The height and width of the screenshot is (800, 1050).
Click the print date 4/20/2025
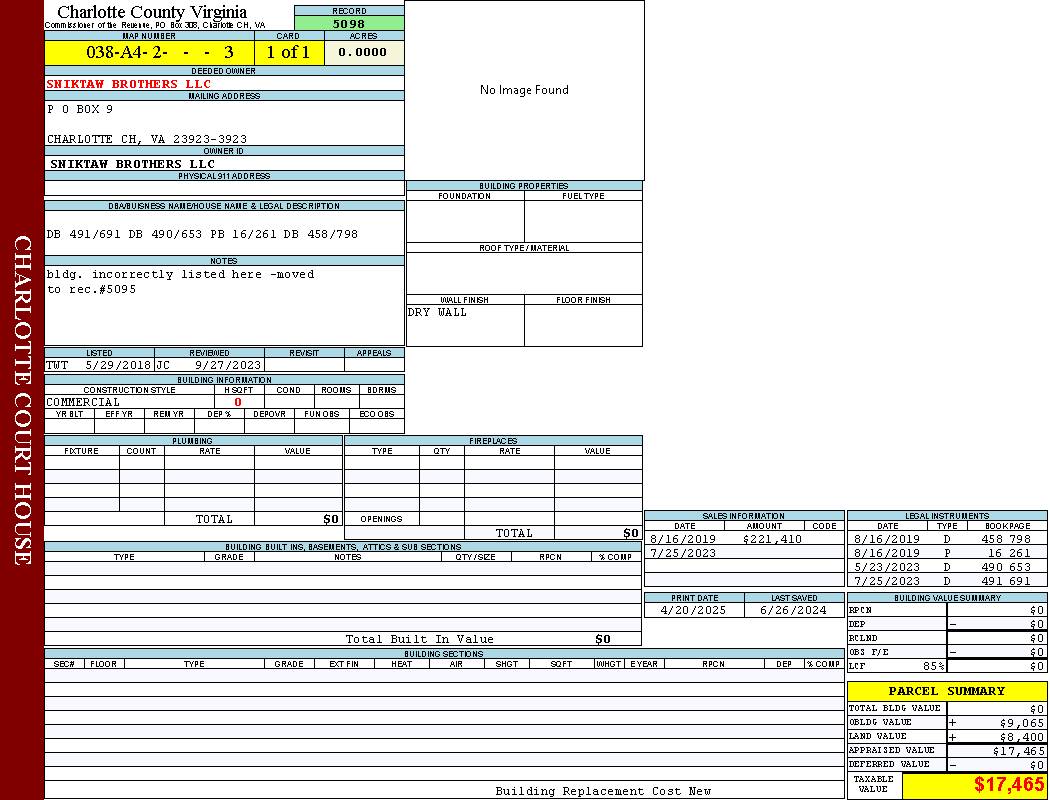(x=694, y=610)
